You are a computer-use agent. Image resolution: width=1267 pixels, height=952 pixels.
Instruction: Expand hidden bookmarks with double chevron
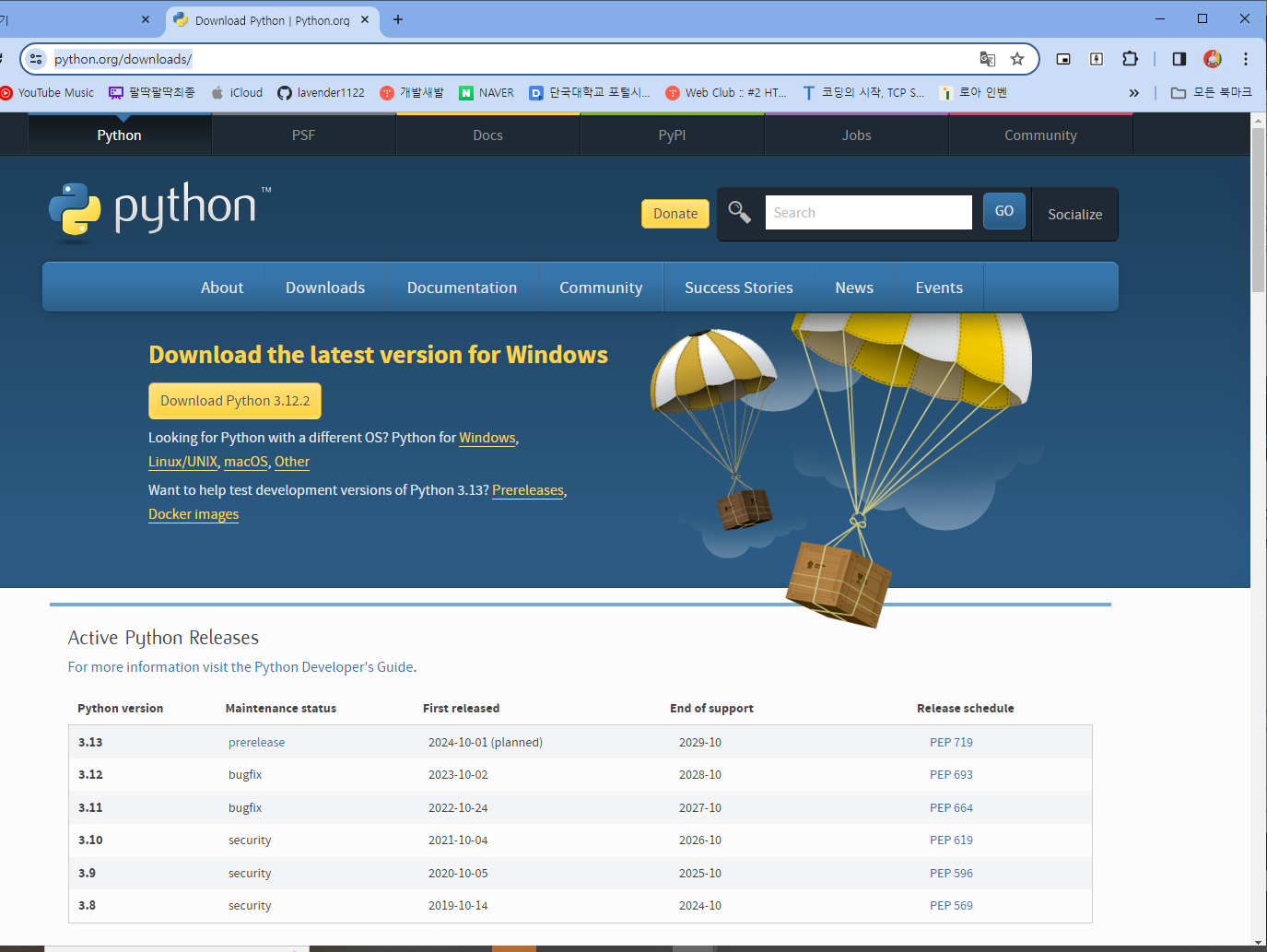pyautogui.click(x=1134, y=93)
